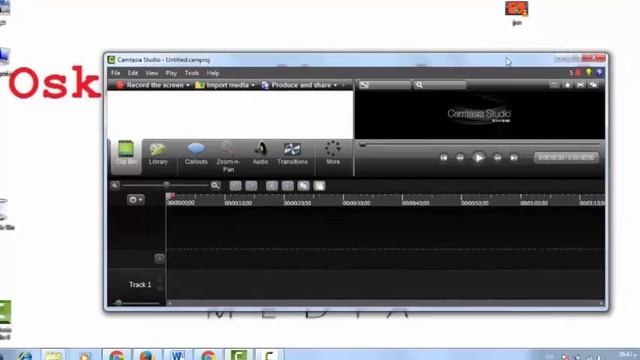Open the editing dimensions dropdown in preview
640x360 pixels.
click(x=384, y=85)
